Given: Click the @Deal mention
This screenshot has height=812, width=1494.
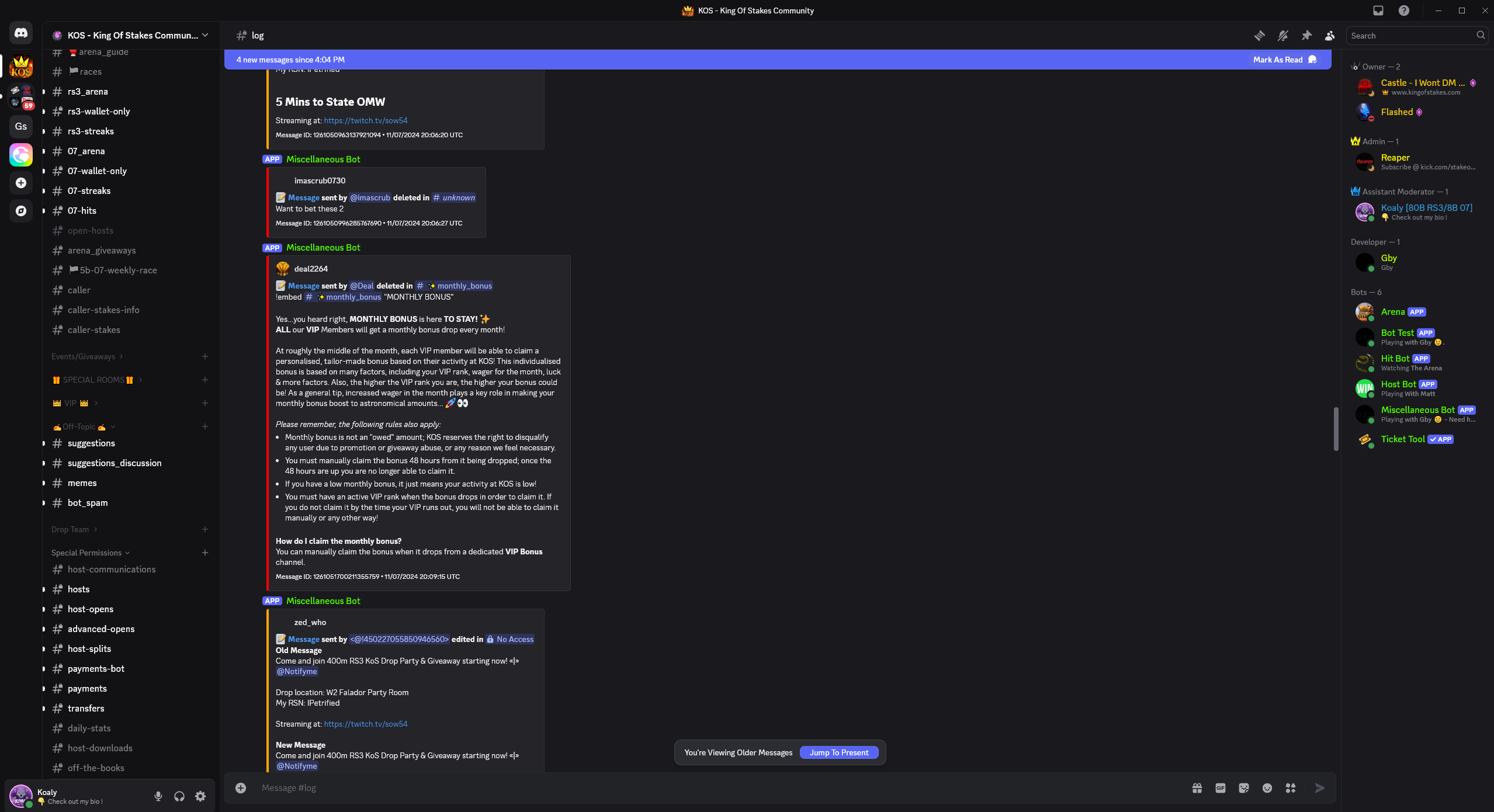Looking at the screenshot, I should (362, 286).
